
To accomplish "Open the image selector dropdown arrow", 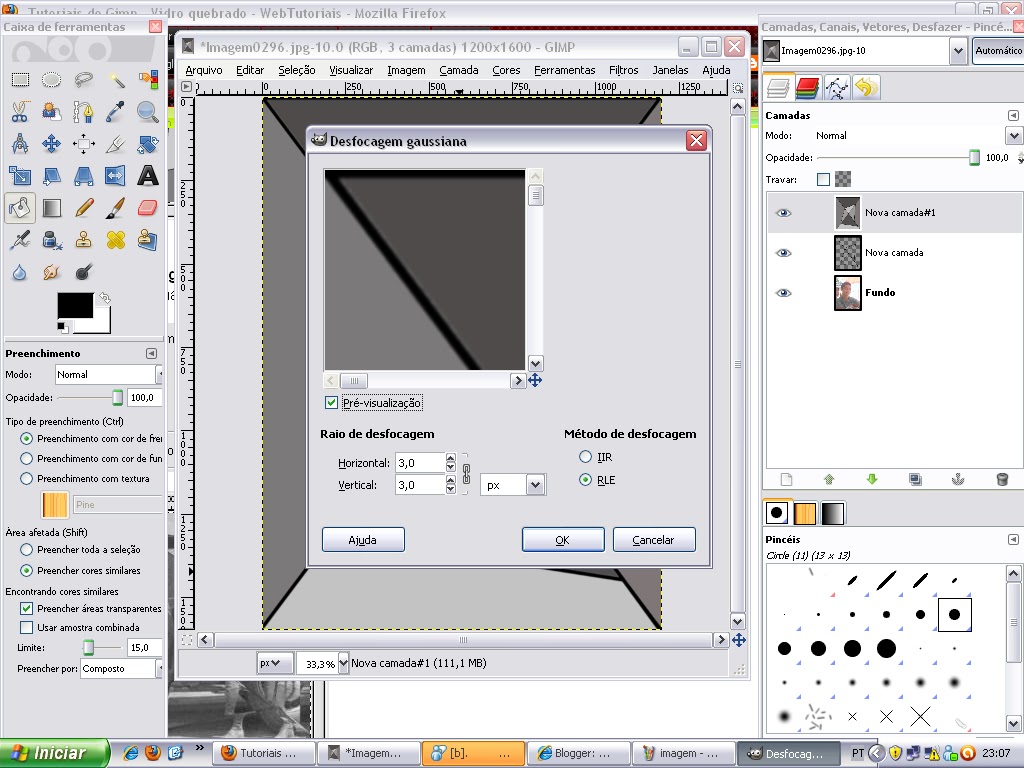I will (x=957, y=50).
